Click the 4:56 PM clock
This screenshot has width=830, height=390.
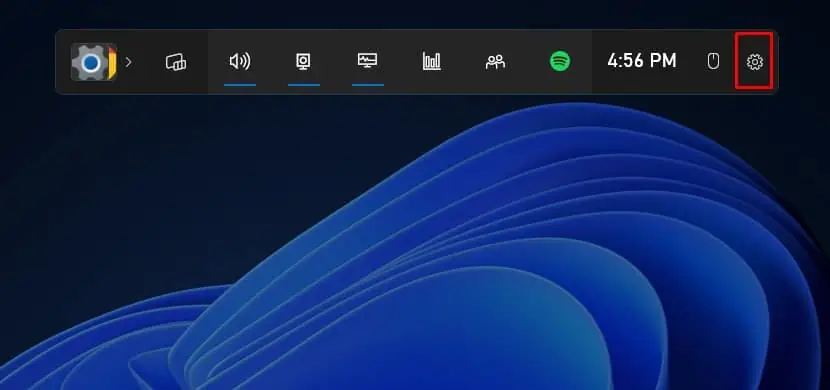pyautogui.click(x=642, y=61)
